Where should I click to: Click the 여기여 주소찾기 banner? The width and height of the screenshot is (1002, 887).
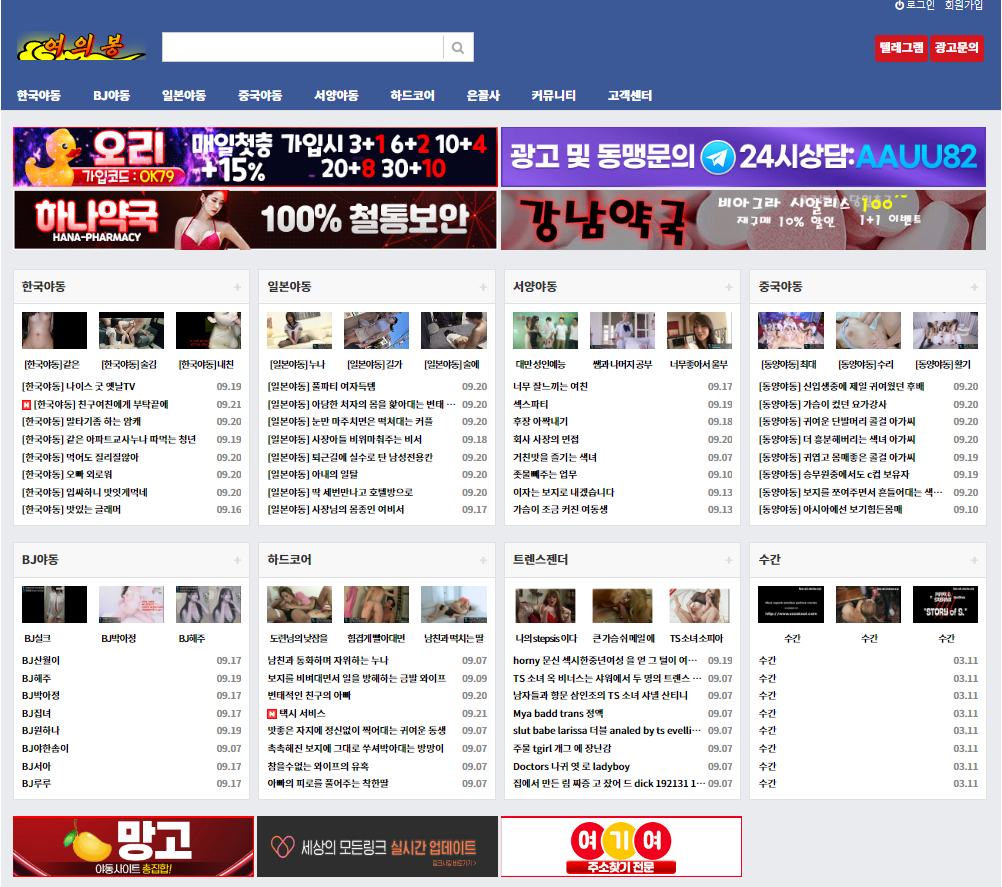coord(621,846)
